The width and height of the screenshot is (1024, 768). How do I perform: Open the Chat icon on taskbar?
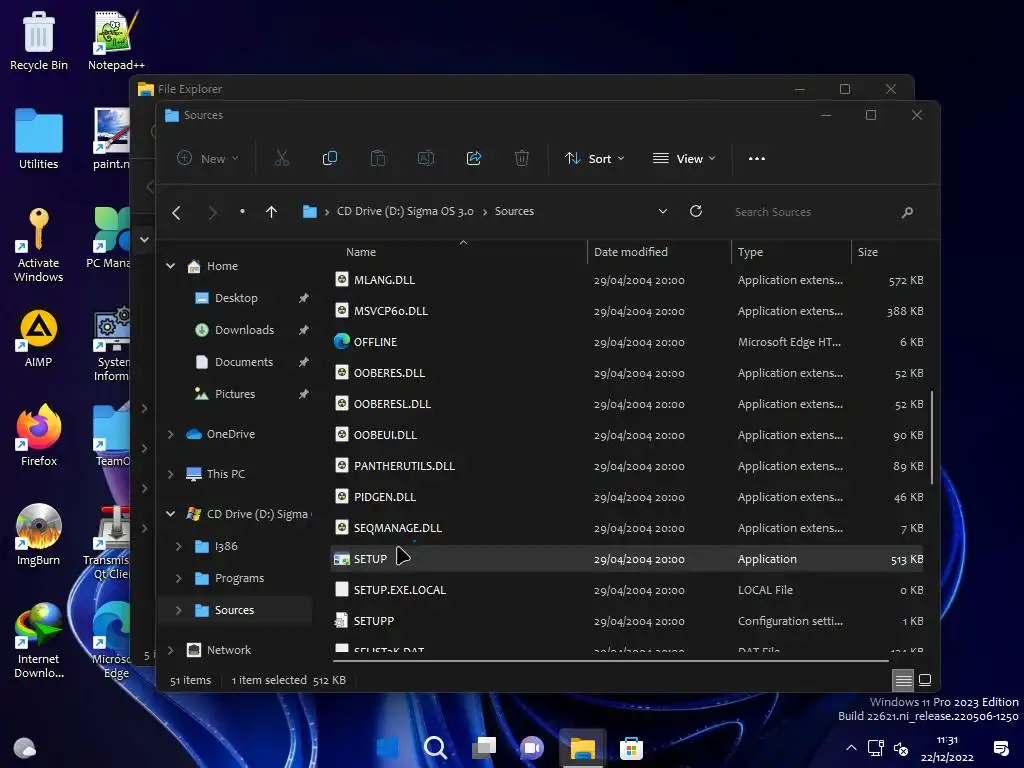pyautogui.click(x=532, y=748)
